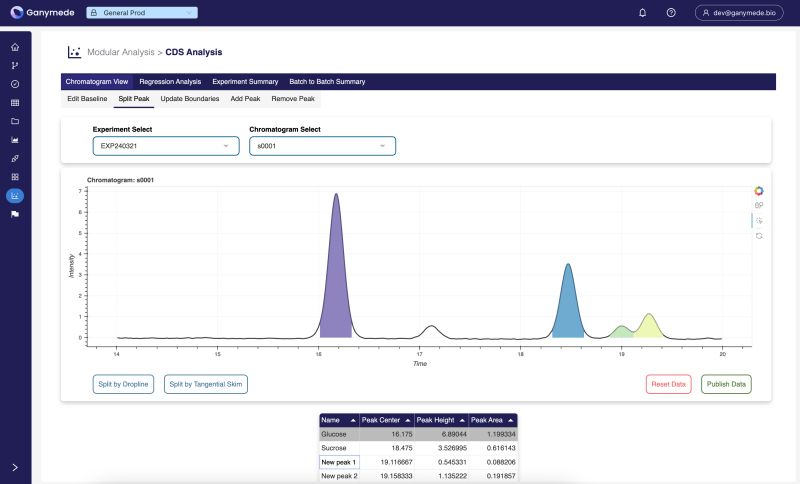Open the area chart sidebar icon

15,140
